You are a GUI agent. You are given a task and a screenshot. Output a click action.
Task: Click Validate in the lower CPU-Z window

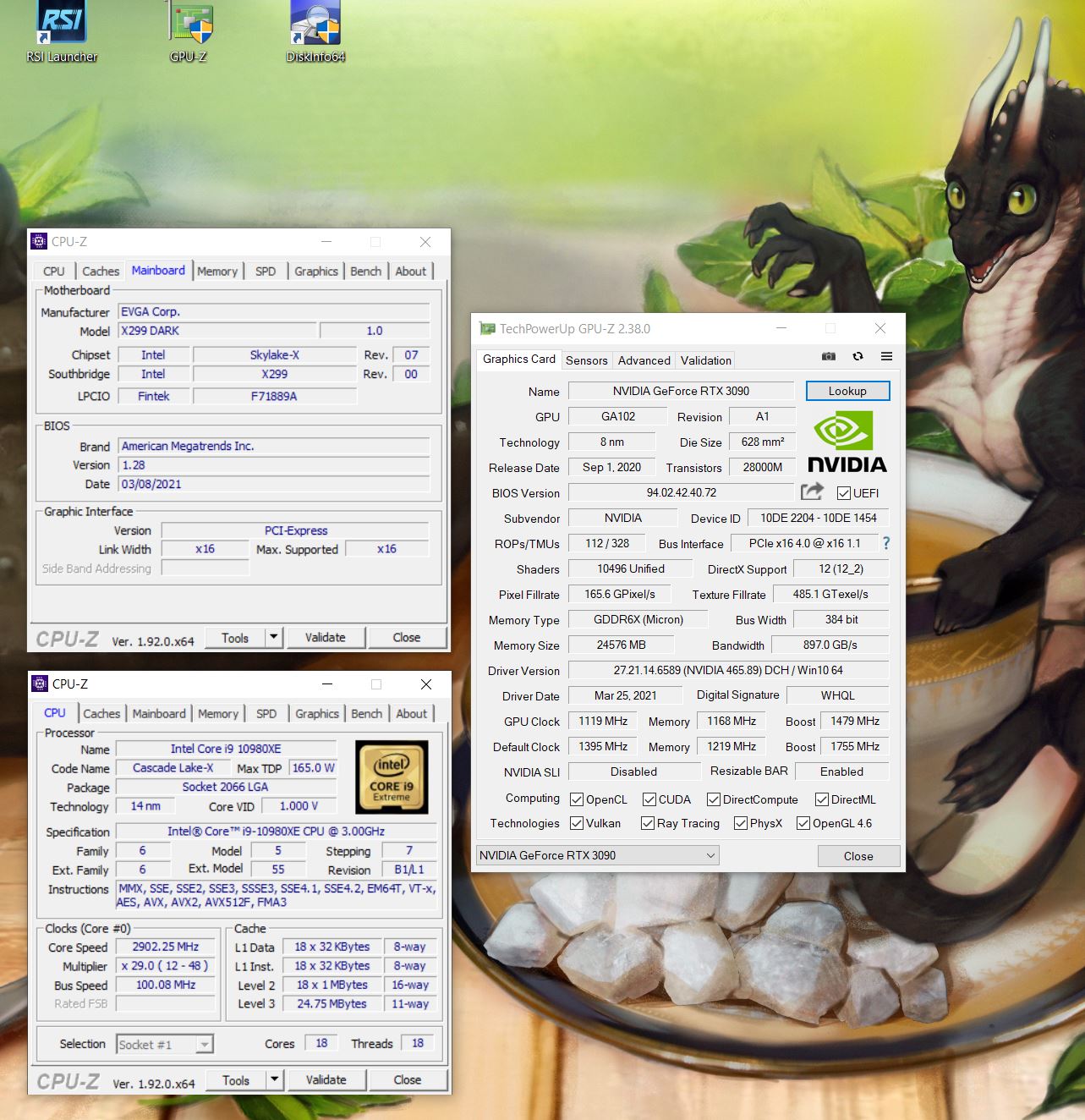(326, 1079)
